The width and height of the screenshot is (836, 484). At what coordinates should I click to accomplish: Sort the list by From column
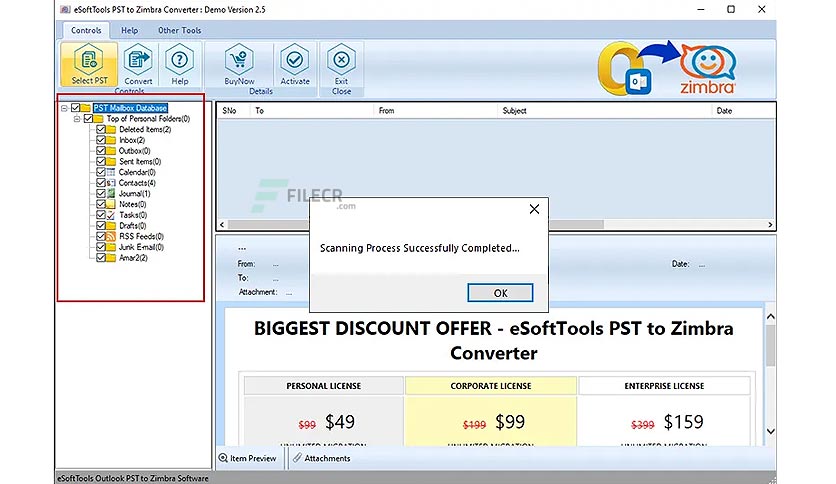tap(435, 110)
